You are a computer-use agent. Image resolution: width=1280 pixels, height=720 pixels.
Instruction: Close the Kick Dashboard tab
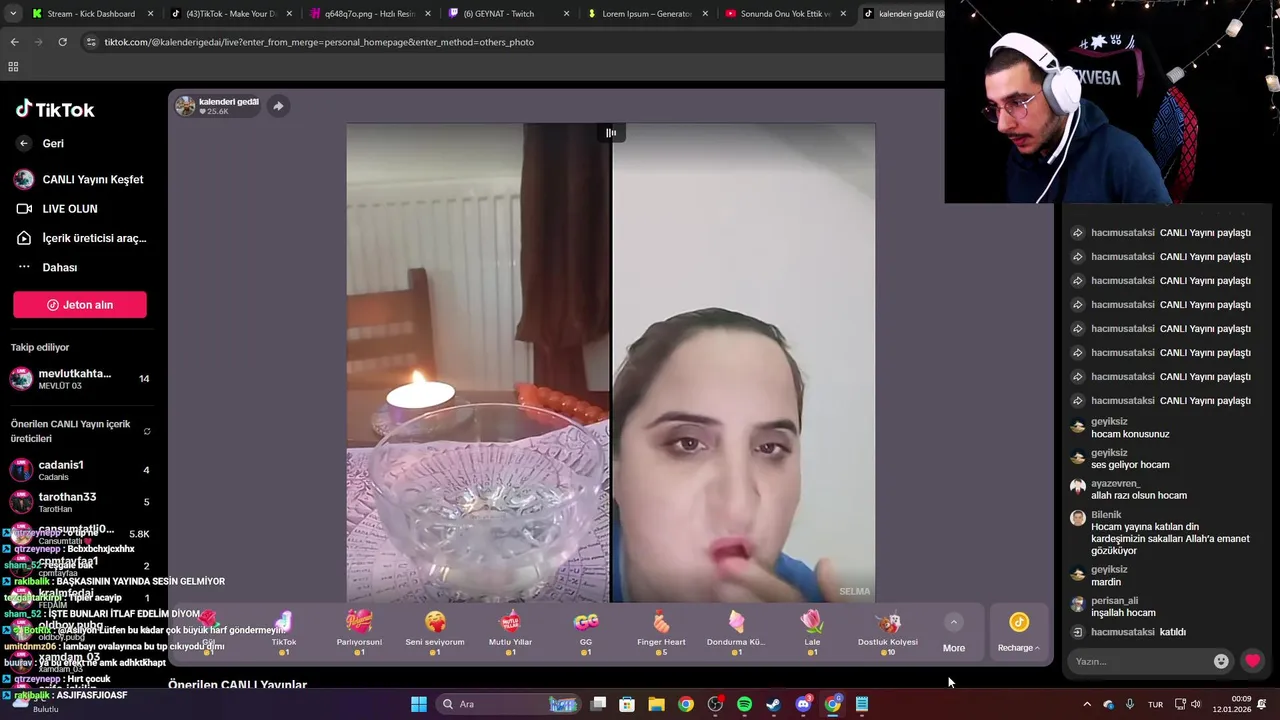pyautogui.click(x=151, y=14)
